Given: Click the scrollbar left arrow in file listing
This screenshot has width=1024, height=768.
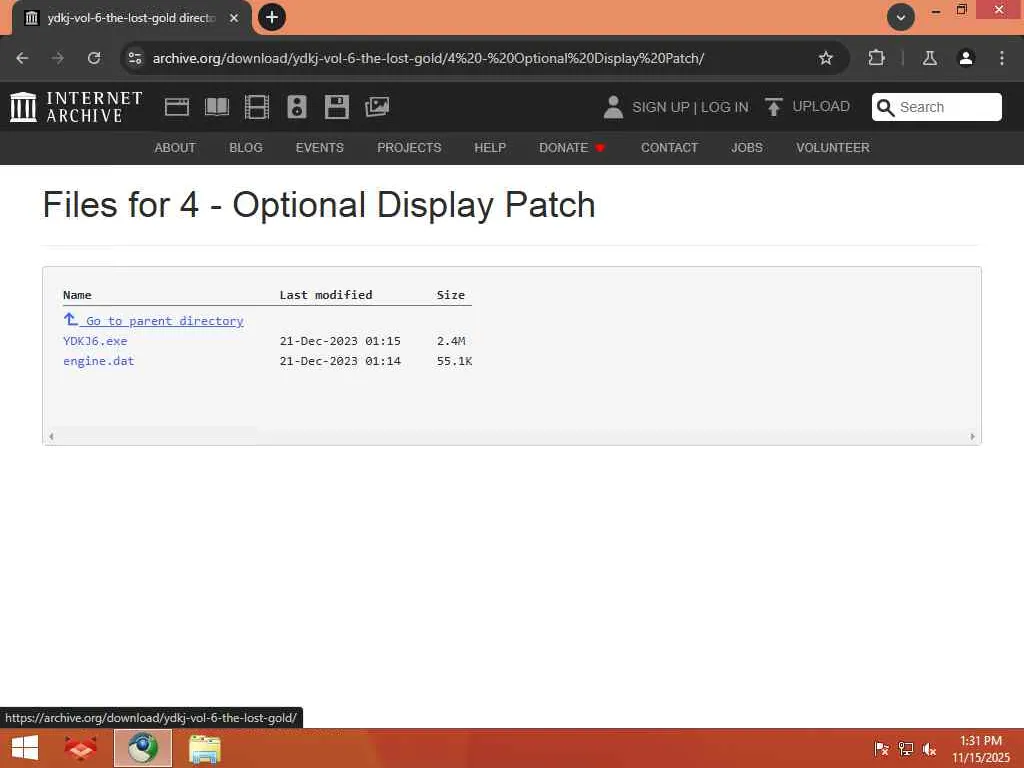Looking at the screenshot, I should pyautogui.click(x=52, y=436).
